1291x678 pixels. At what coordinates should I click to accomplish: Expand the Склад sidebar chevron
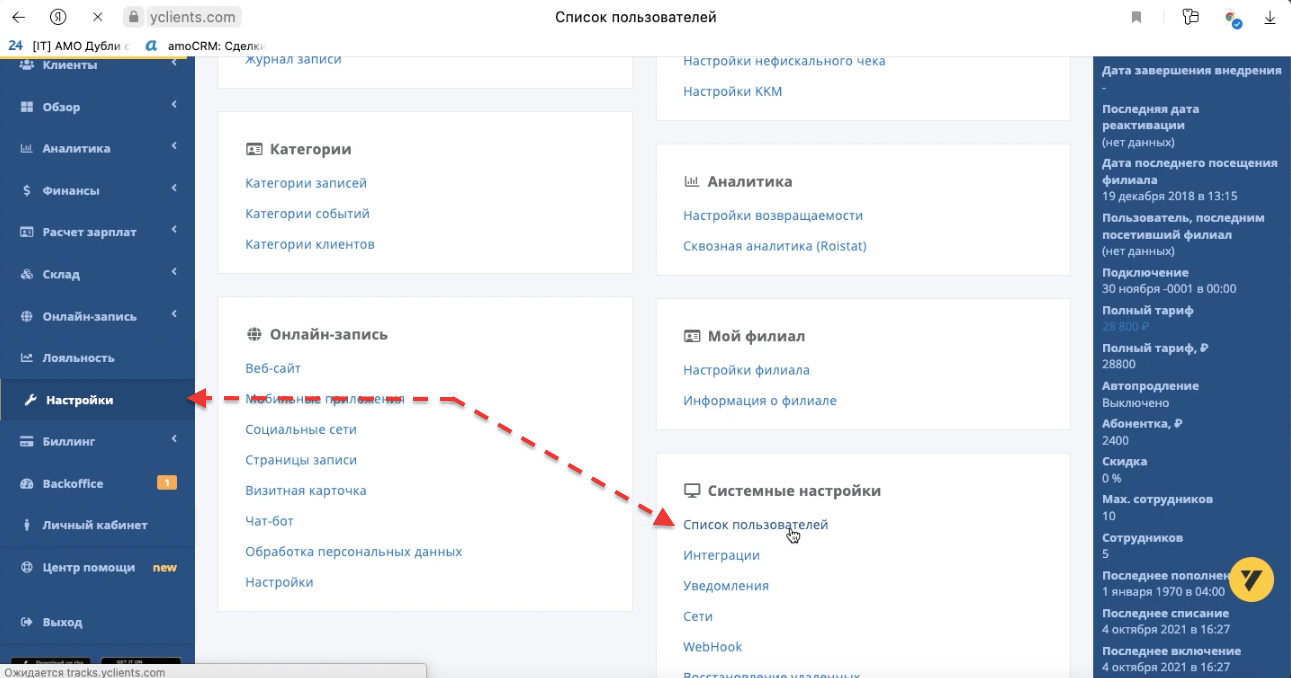[x=174, y=271]
